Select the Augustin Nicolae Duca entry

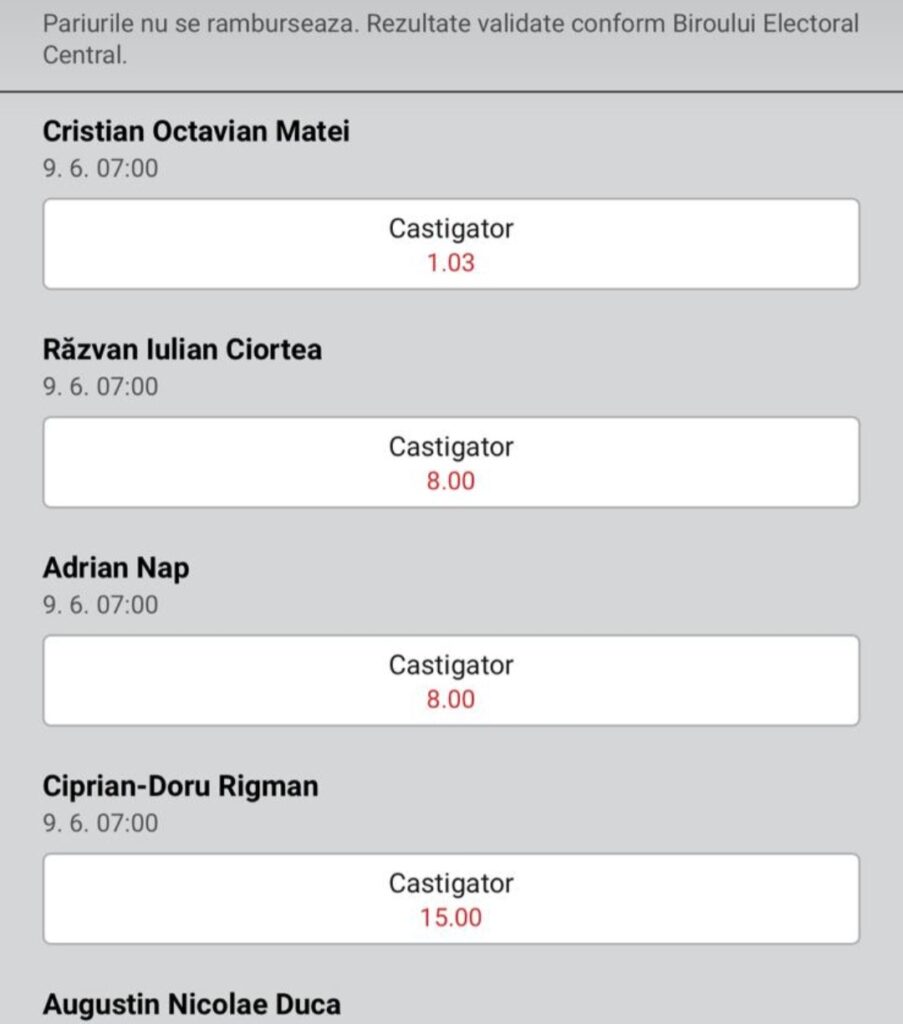(191, 1003)
